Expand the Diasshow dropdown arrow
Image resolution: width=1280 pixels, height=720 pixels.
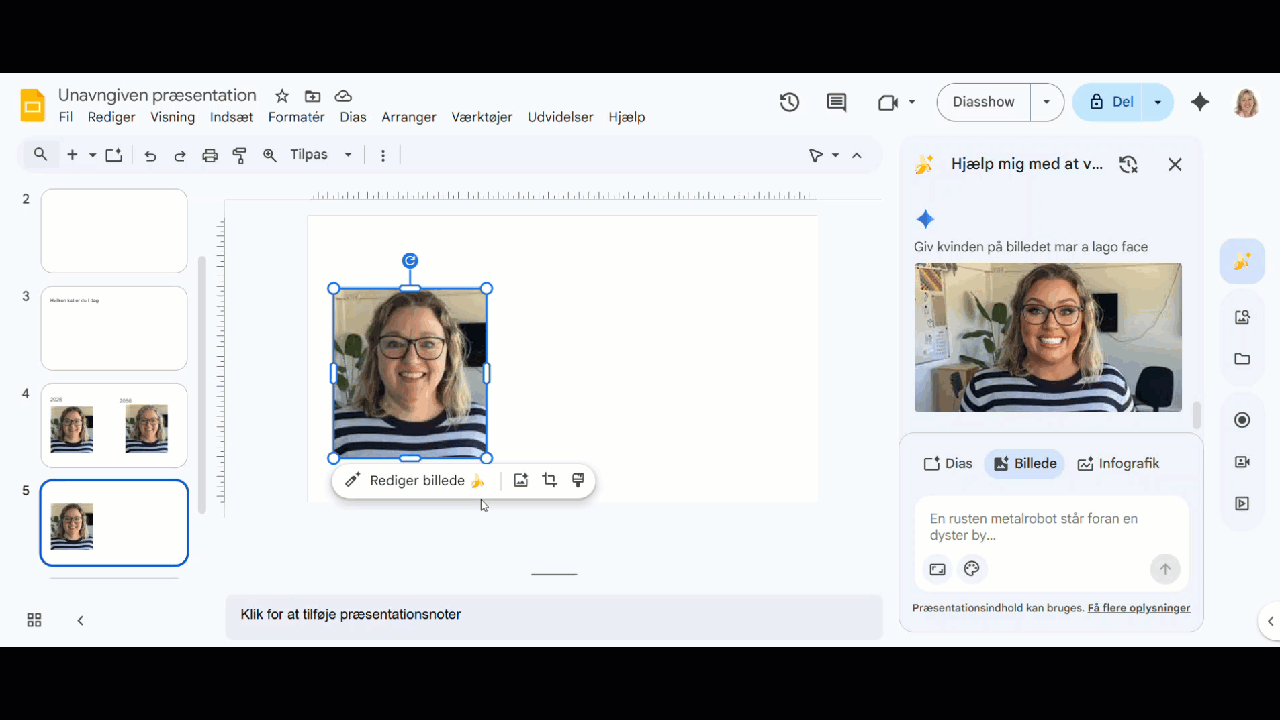click(x=1047, y=102)
